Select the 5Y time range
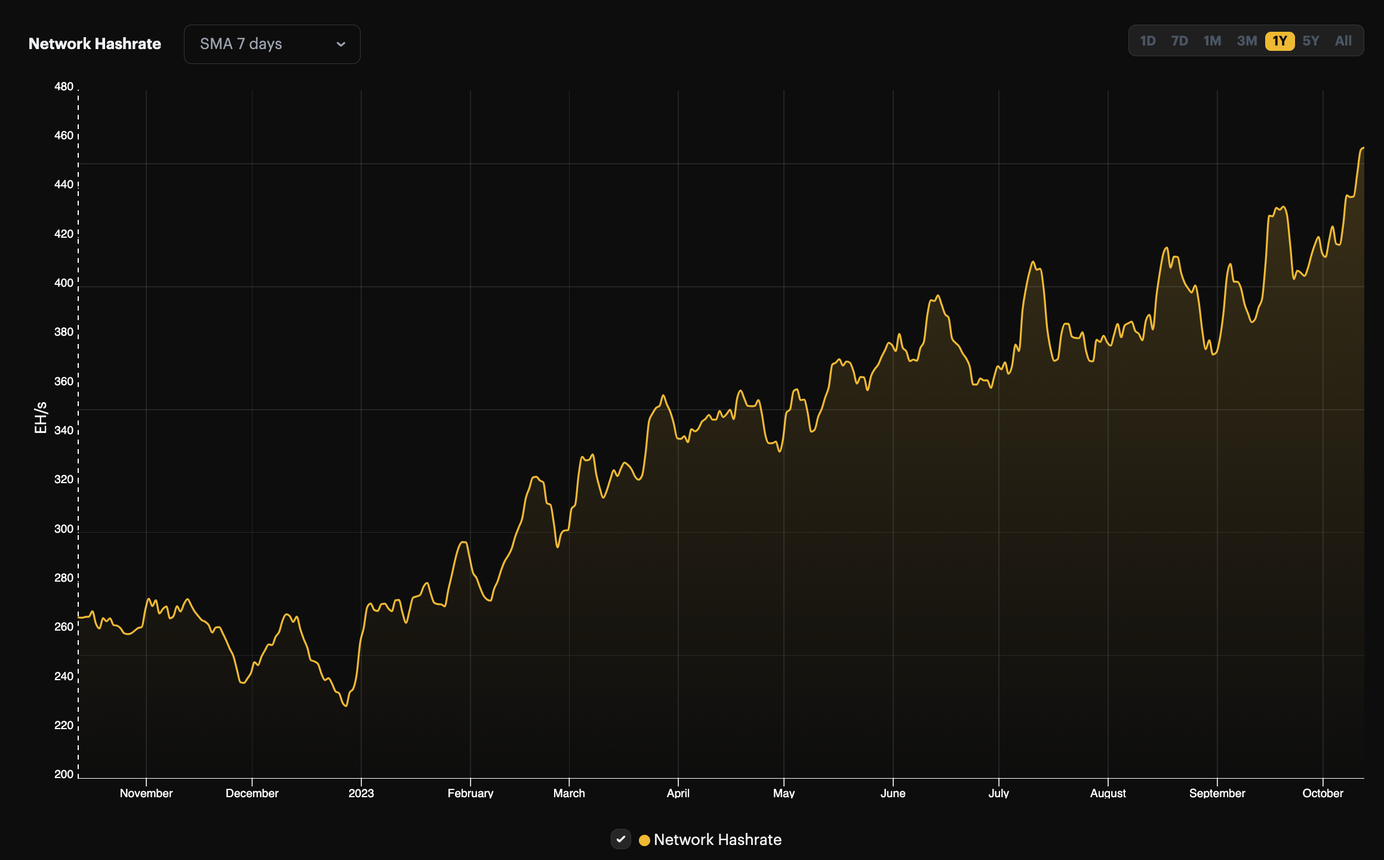The image size is (1384, 860). (1311, 41)
